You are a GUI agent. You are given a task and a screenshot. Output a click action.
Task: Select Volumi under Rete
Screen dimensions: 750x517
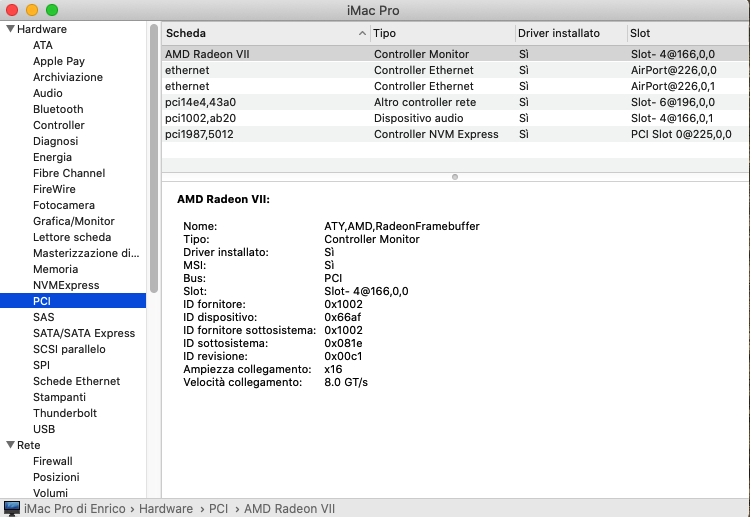tap(50, 493)
